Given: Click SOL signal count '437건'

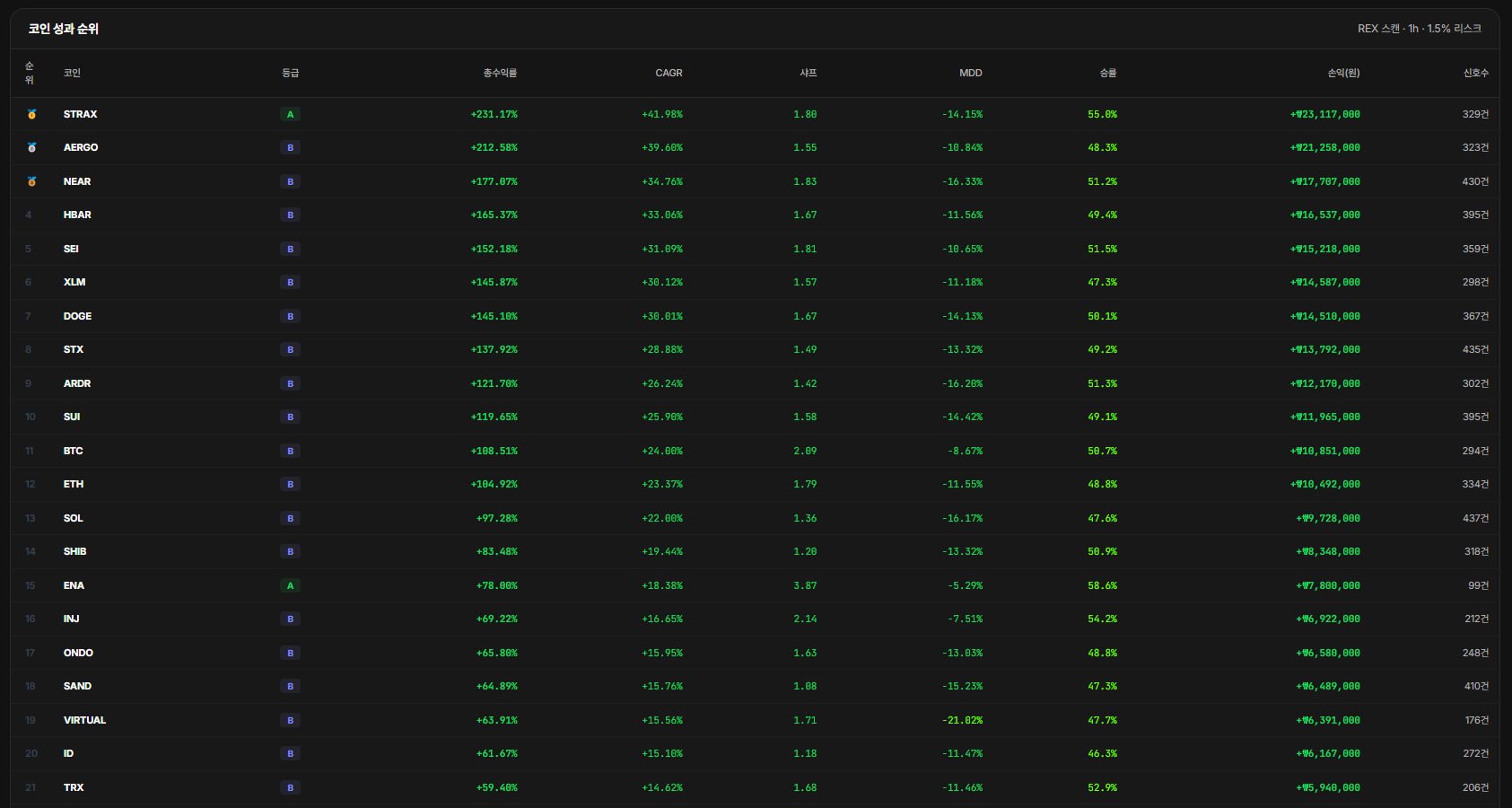Looking at the screenshot, I should click(1476, 518).
